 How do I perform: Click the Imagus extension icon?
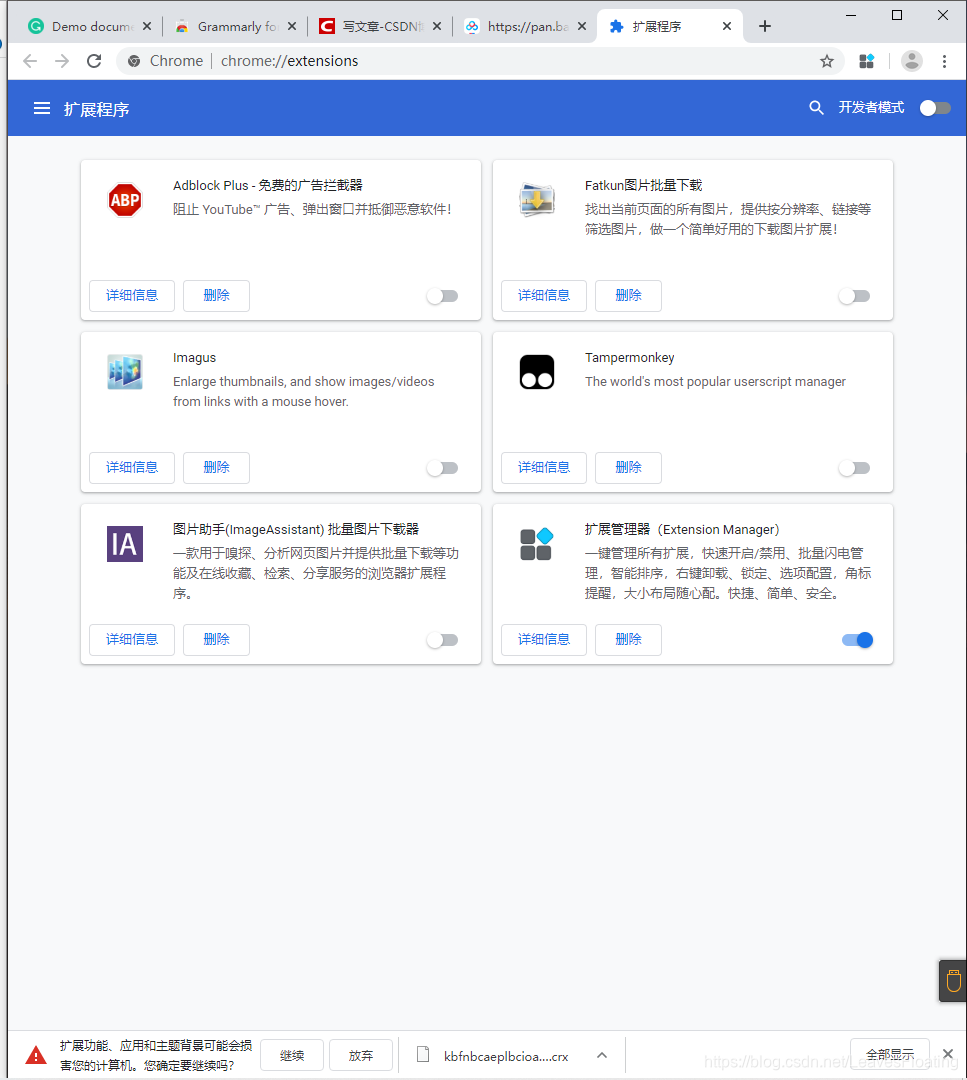pos(125,372)
